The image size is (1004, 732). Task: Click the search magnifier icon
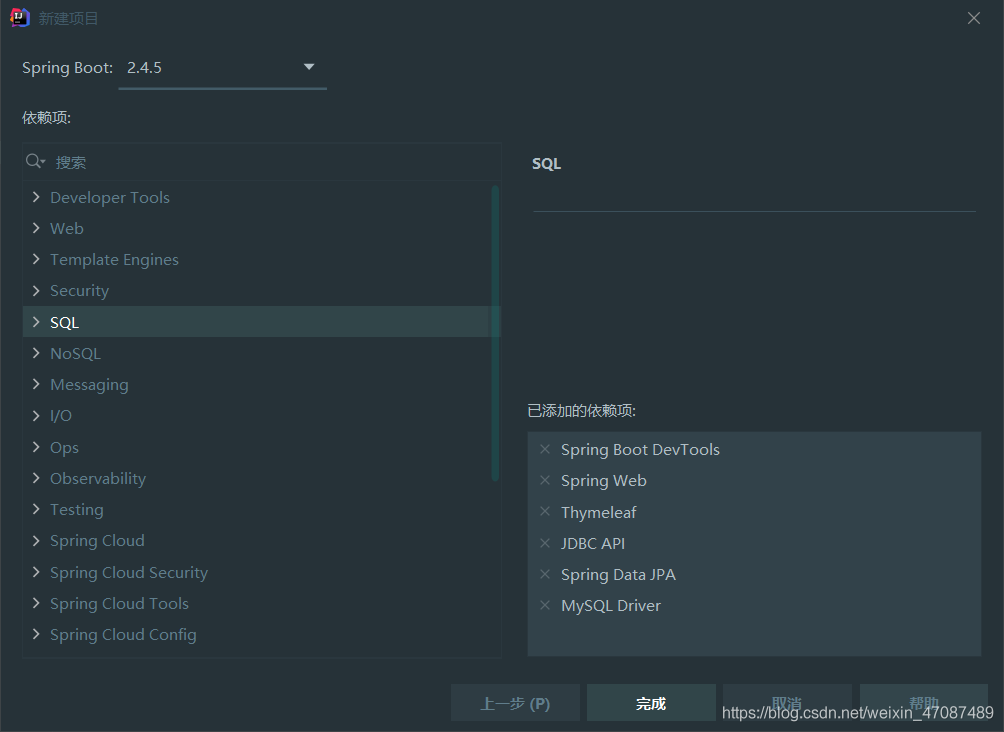click(35, 161)
